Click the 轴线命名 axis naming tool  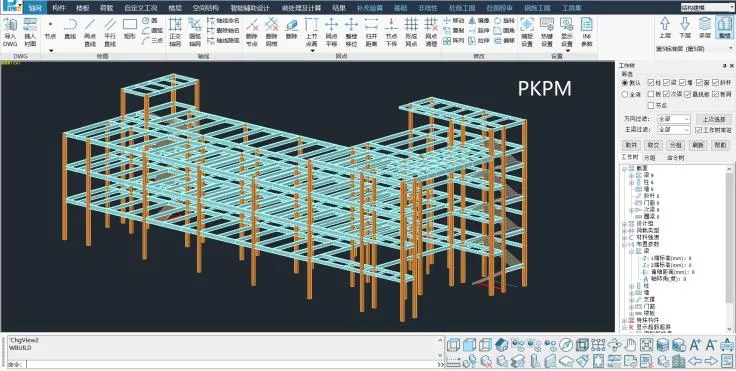pyautogui.click(x=223, y=21)
